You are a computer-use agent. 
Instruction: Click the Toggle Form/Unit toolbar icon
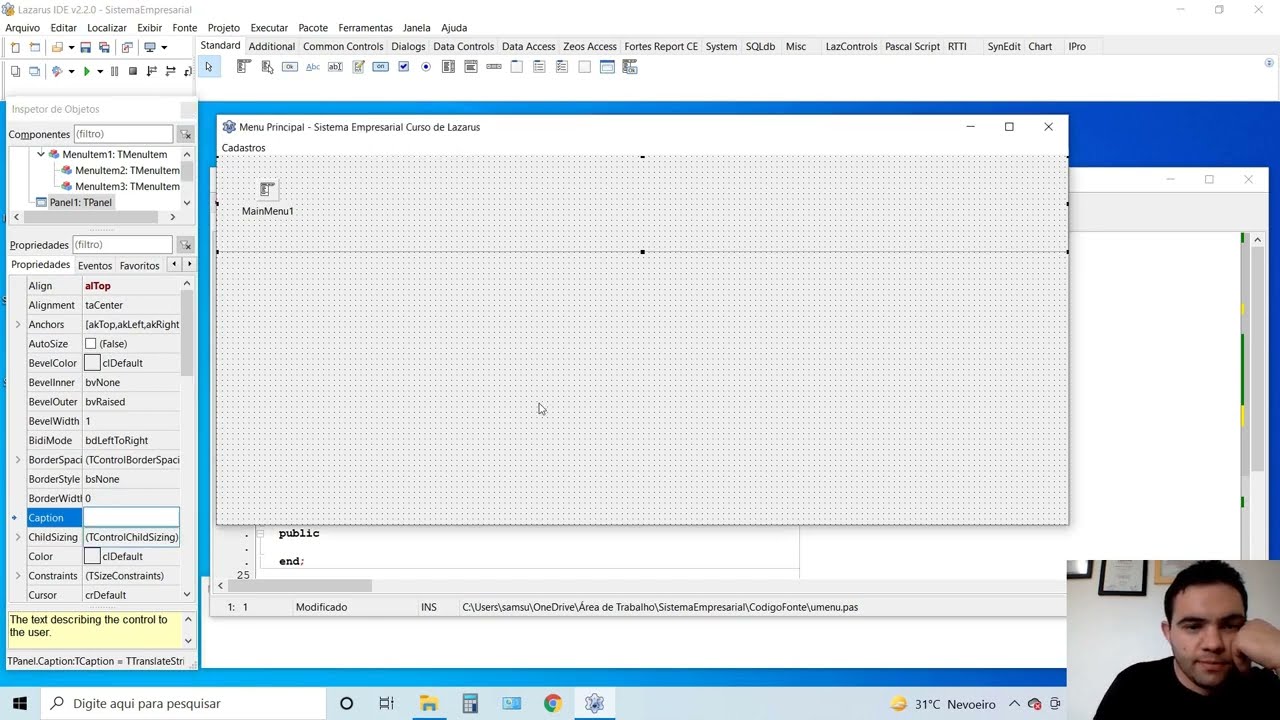[127, 47]
